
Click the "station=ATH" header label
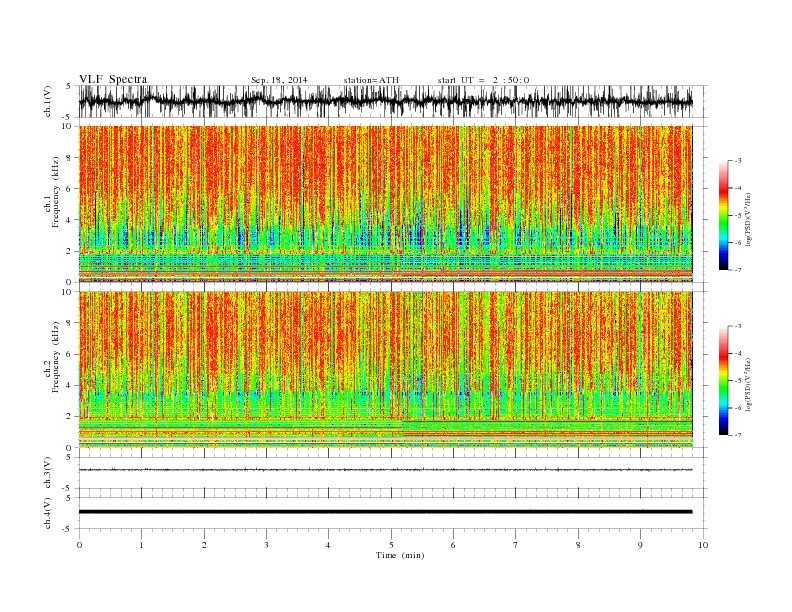[371, 80]
